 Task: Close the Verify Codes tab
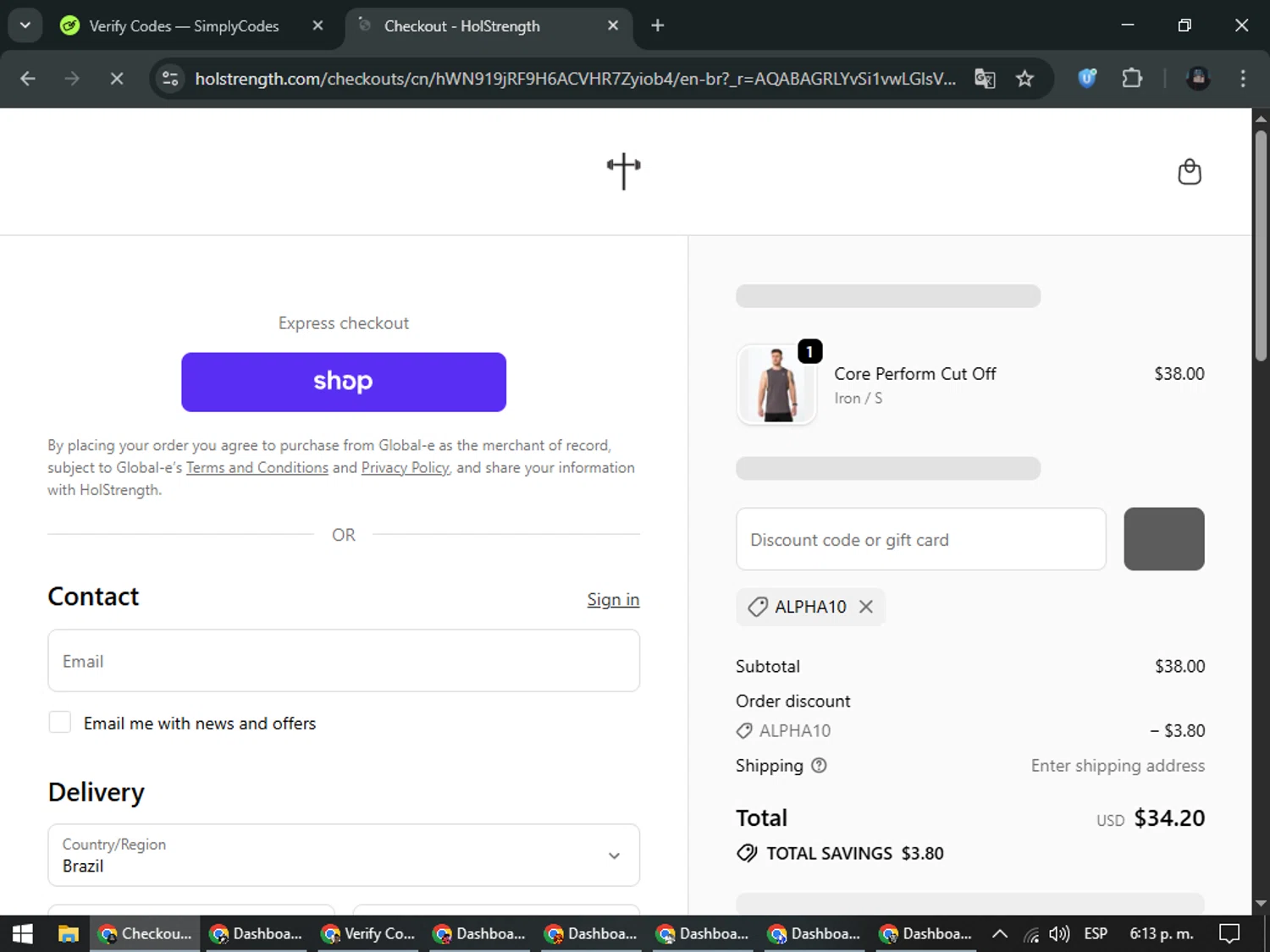[317, 25]
